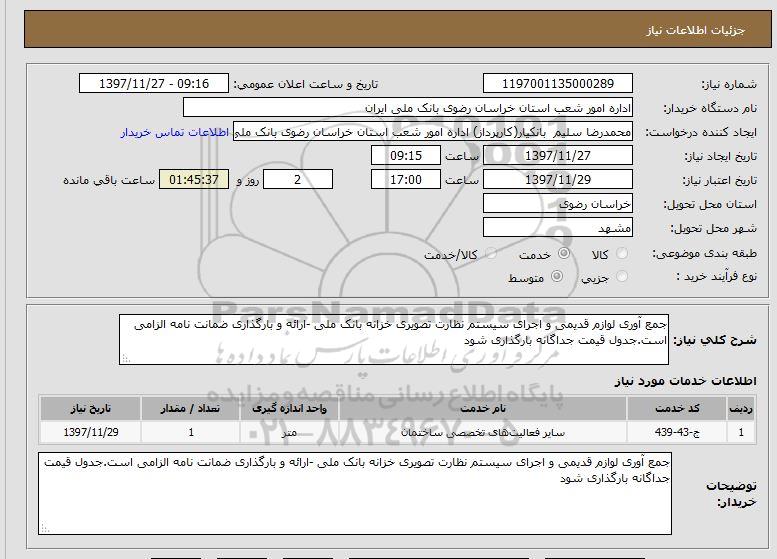Click the تعداد / مقدار column header
This screenshot has width=777, height=559.
(x=190, y=408)
